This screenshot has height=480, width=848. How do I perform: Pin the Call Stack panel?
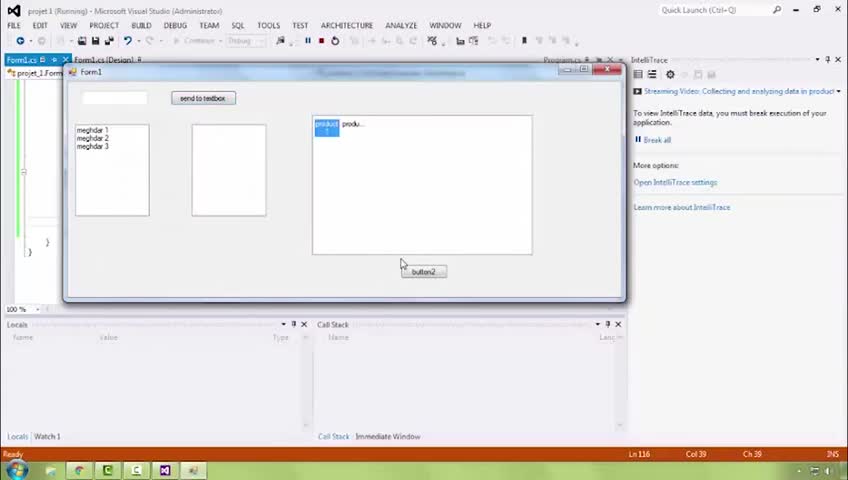pos(608,324)
